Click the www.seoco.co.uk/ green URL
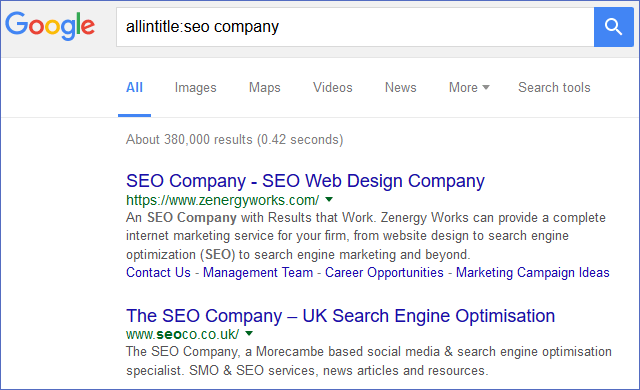640x390 pixels. pos(182,334)
